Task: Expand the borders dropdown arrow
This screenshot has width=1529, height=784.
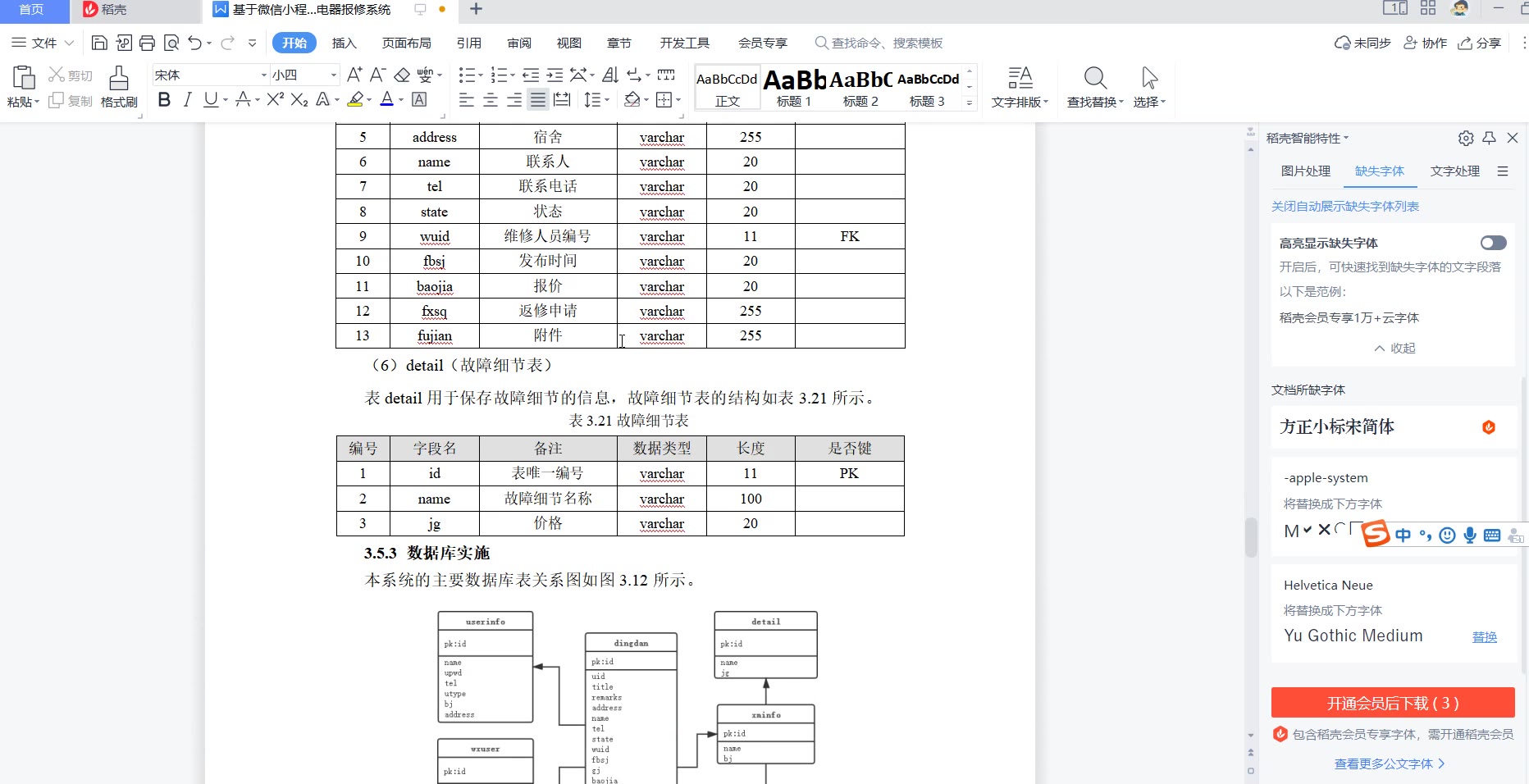Action: coord(678,100)
